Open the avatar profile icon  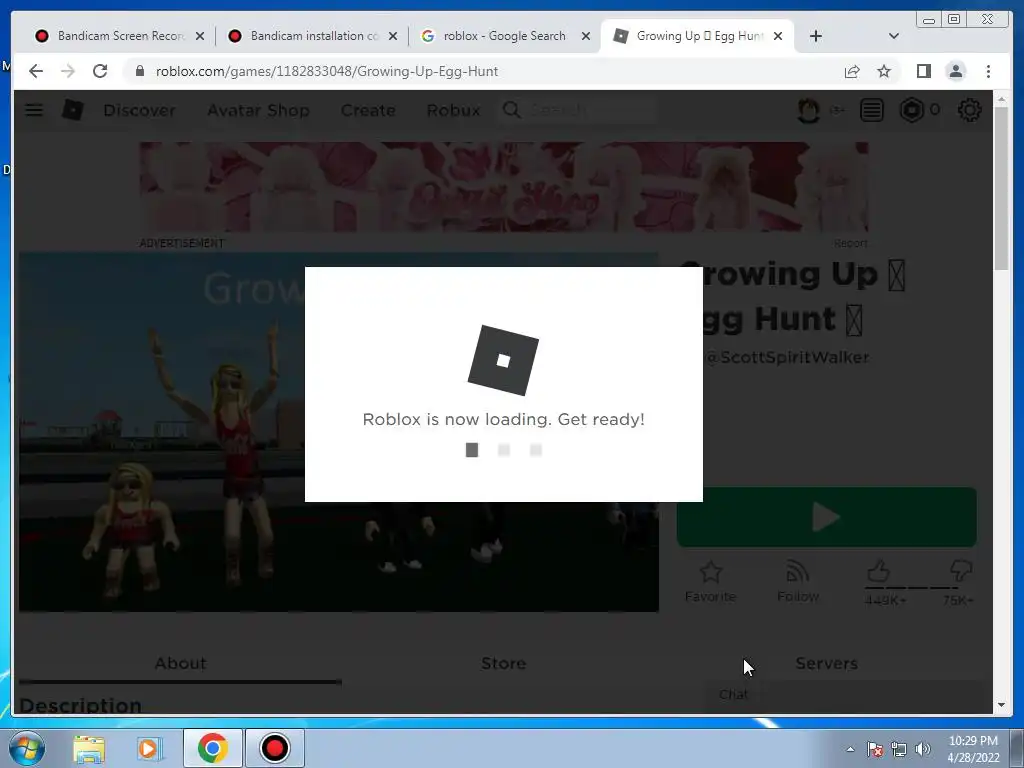point(808,110)
